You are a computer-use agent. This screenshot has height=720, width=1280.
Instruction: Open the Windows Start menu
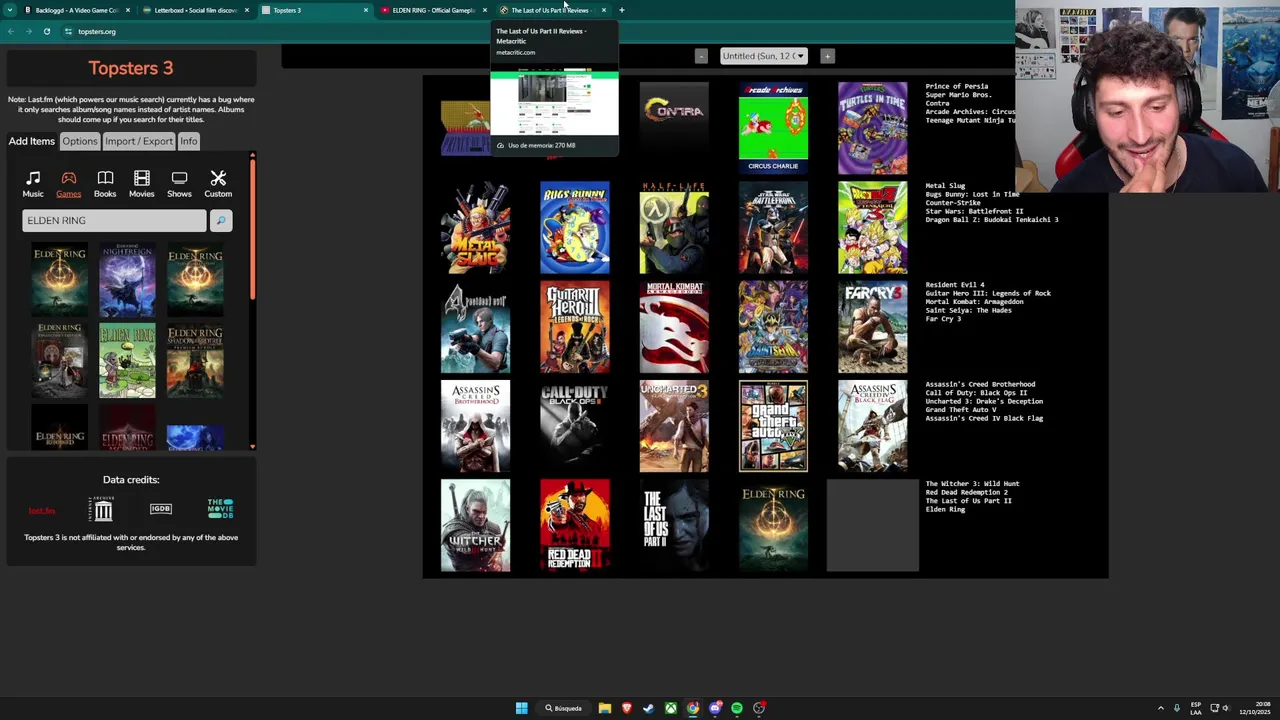pyautogui.click(x=521, y=708)
